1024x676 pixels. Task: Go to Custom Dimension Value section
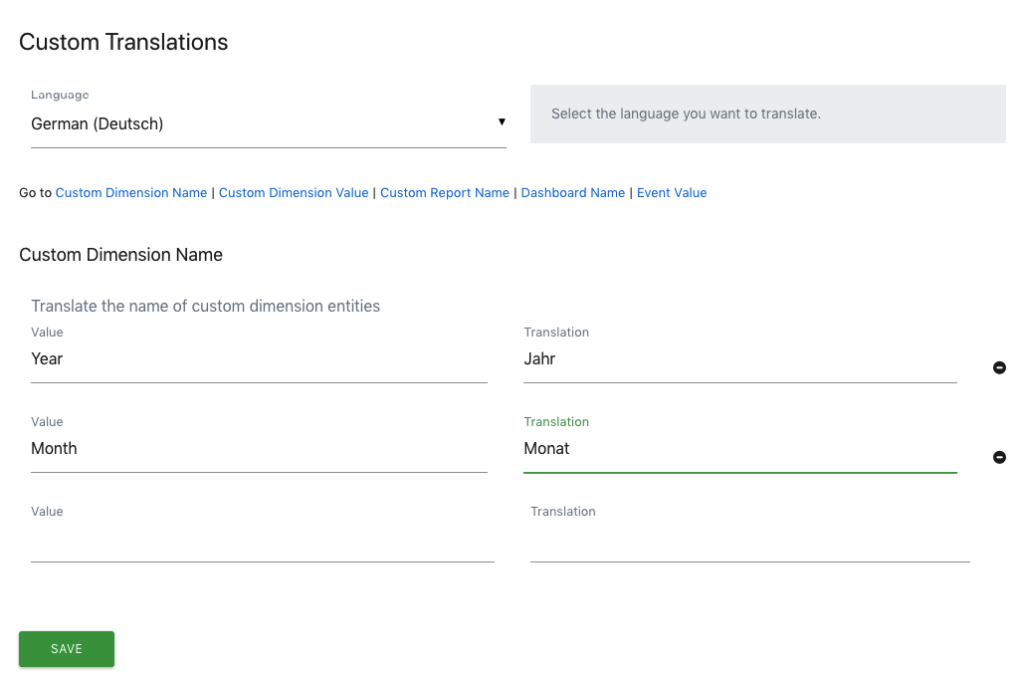point(293,193)
